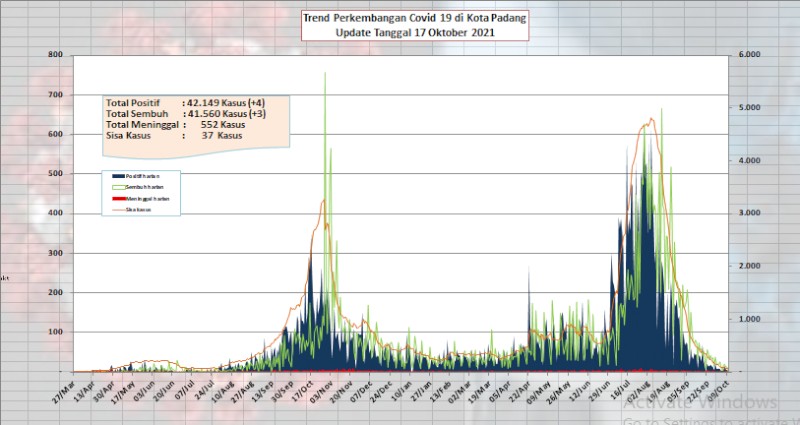Click left axis label '800'
Screen dimensions: 800x425
point(55,55)
